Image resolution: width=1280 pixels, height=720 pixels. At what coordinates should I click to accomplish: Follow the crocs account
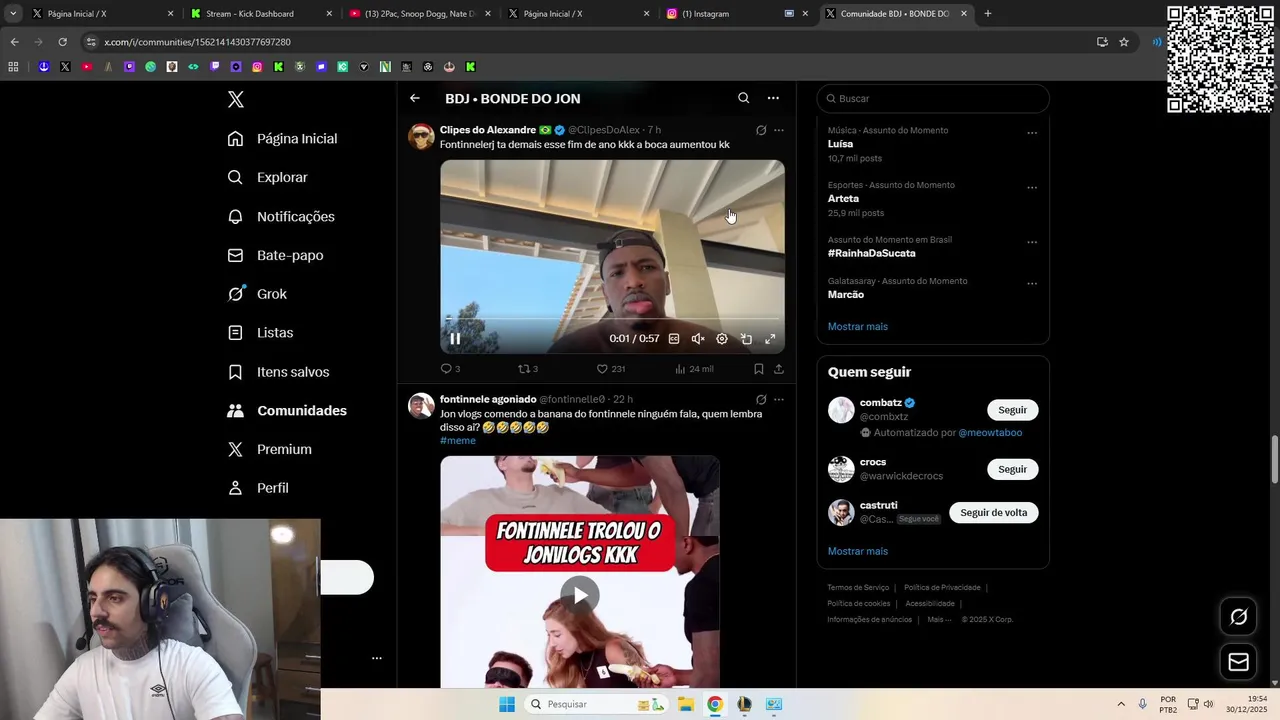[x=1012, y=469]
